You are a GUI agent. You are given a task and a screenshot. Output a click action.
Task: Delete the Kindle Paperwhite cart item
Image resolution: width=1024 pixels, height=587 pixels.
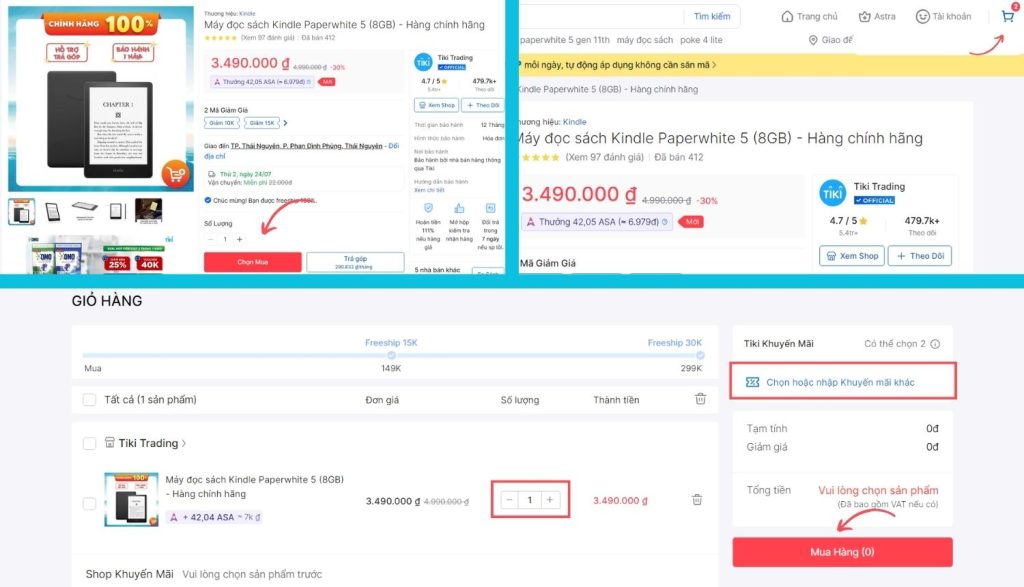point(697,500)
